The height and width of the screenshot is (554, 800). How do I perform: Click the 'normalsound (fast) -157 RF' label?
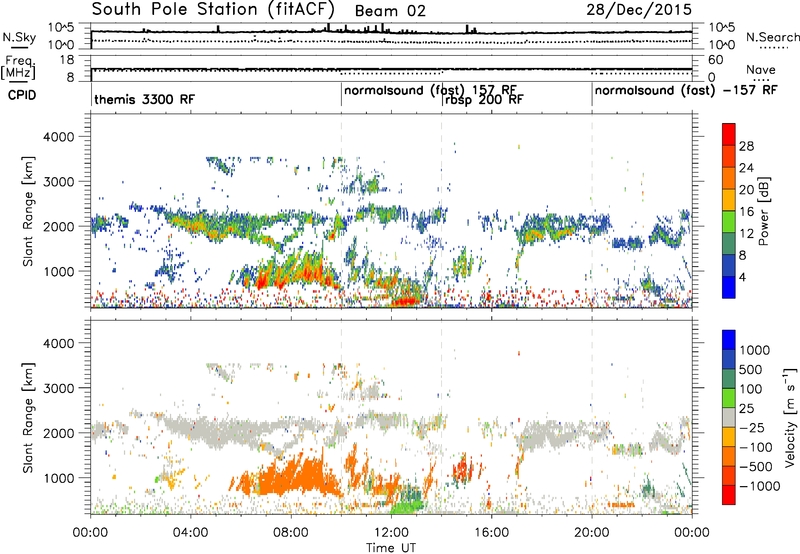click(686, 90)
